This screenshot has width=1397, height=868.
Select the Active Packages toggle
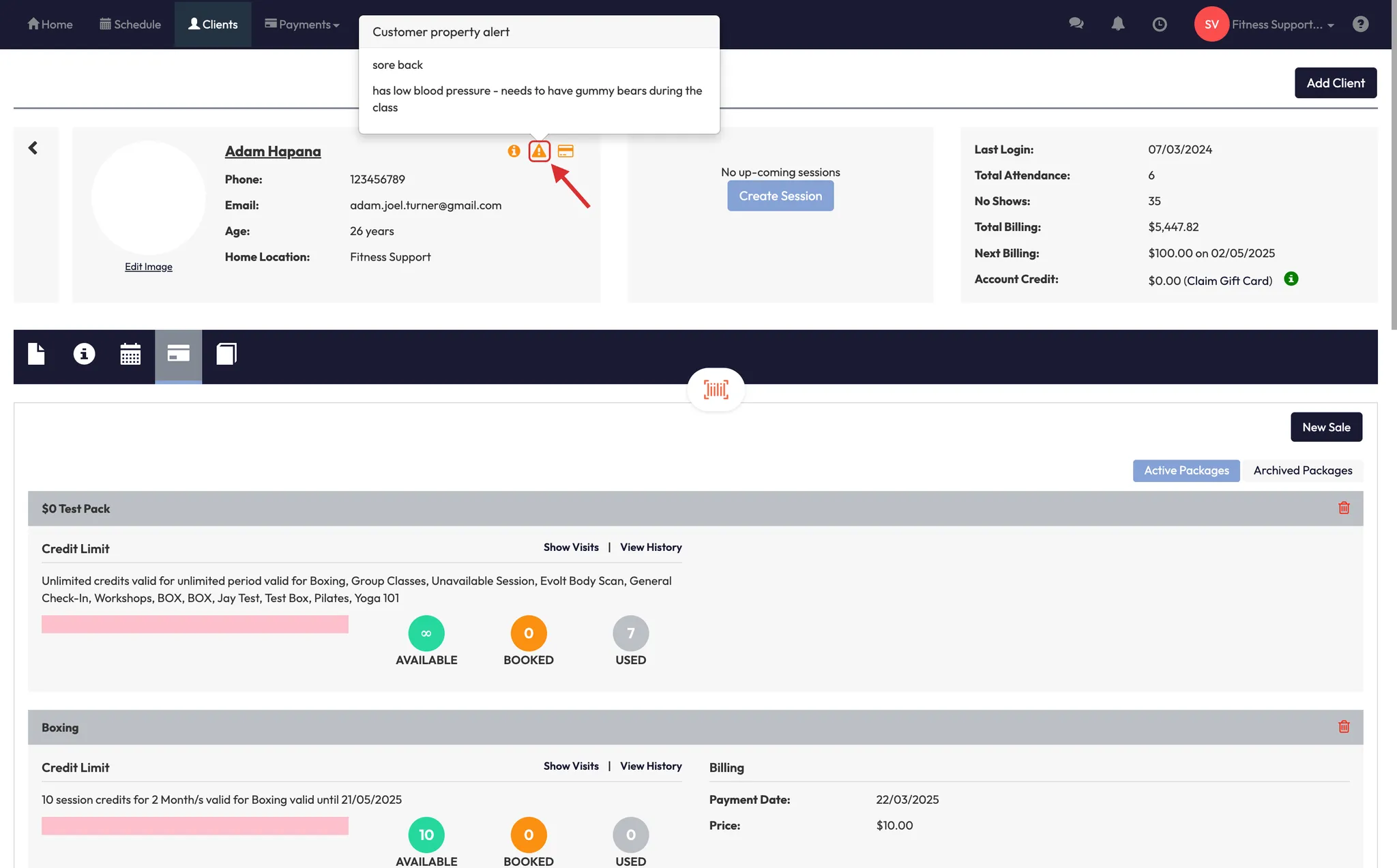tap(1186, 470)
